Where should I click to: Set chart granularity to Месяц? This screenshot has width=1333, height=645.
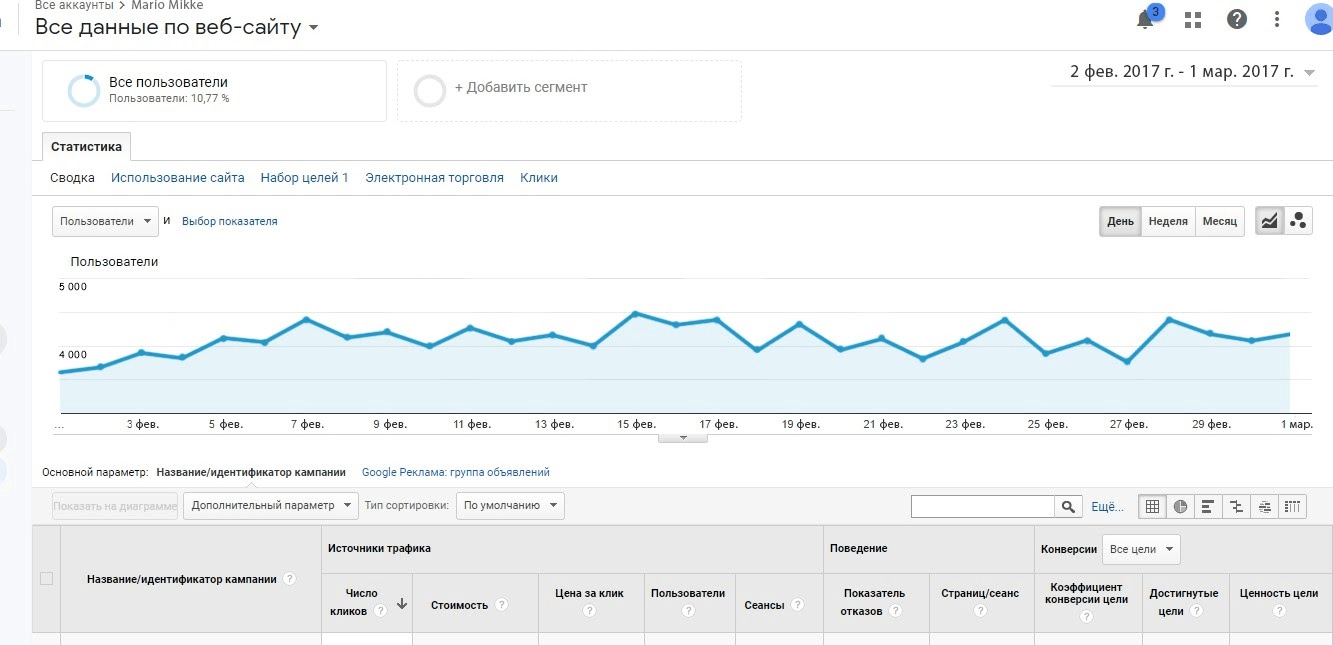click(1219, 221)
